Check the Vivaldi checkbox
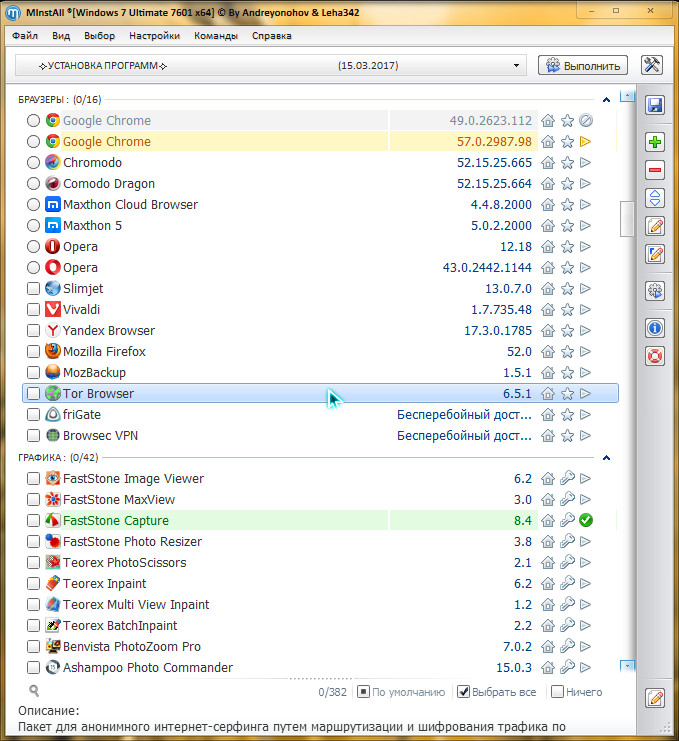The width and height of the screenshot is (679, 741). (x=33, y=310)
